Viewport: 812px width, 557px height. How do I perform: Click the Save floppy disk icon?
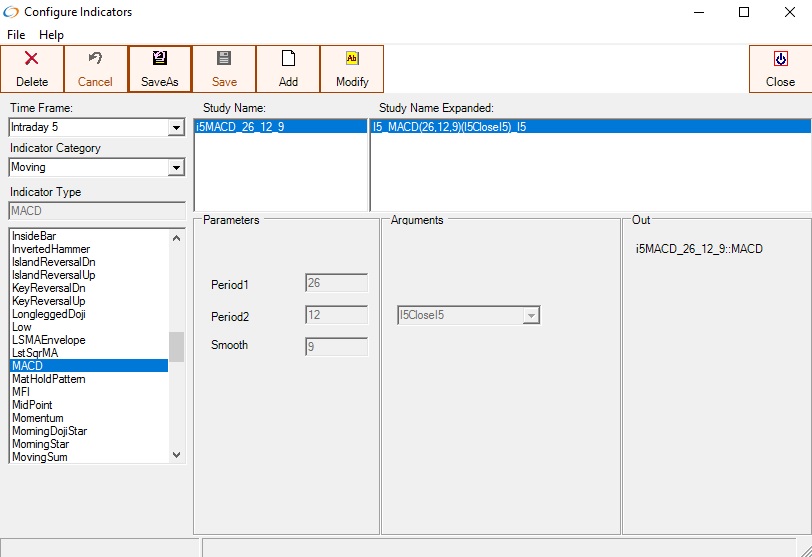tap(224, 59)
